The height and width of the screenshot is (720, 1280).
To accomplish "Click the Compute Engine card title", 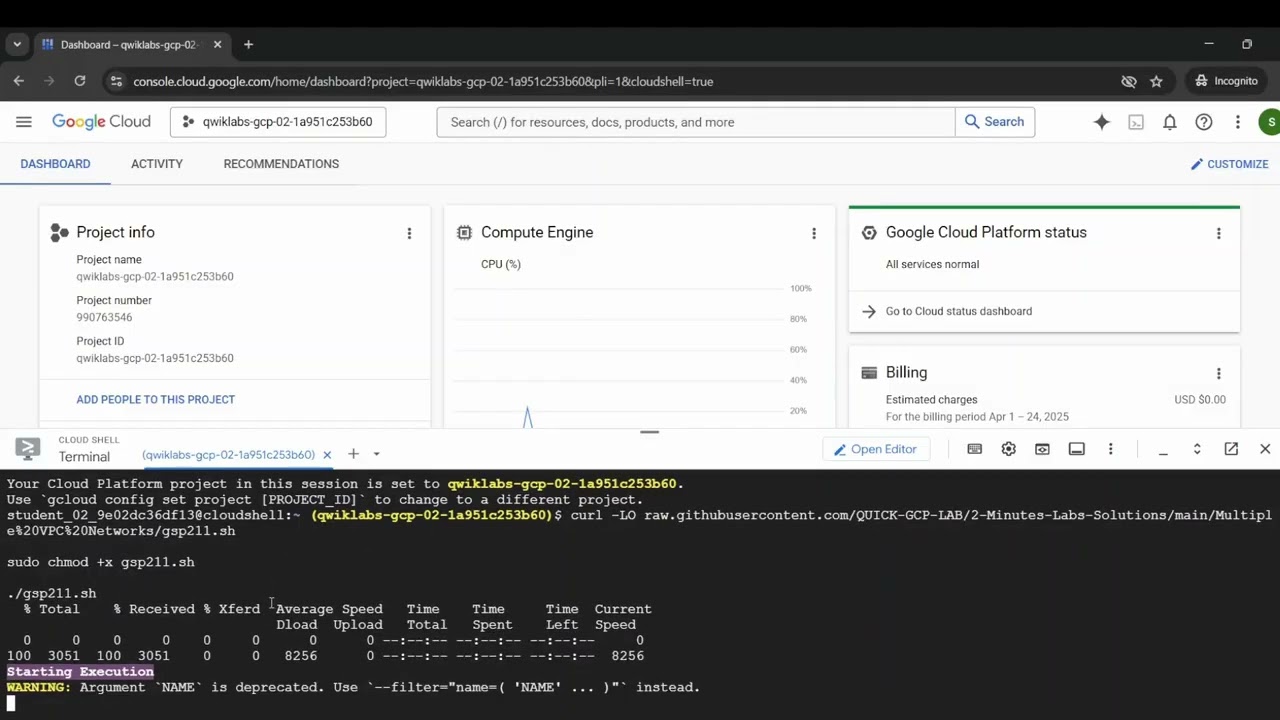I will [x=537, y=232].
